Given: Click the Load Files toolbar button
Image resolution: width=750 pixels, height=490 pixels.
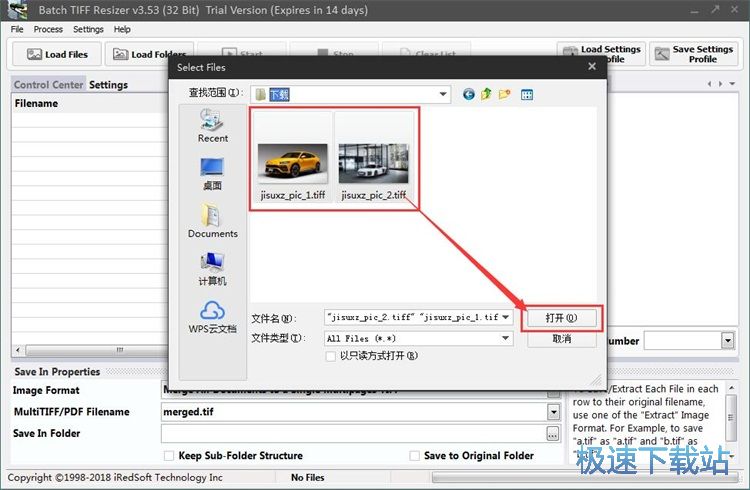Looking at the screenshot, I should click(57, 54).
